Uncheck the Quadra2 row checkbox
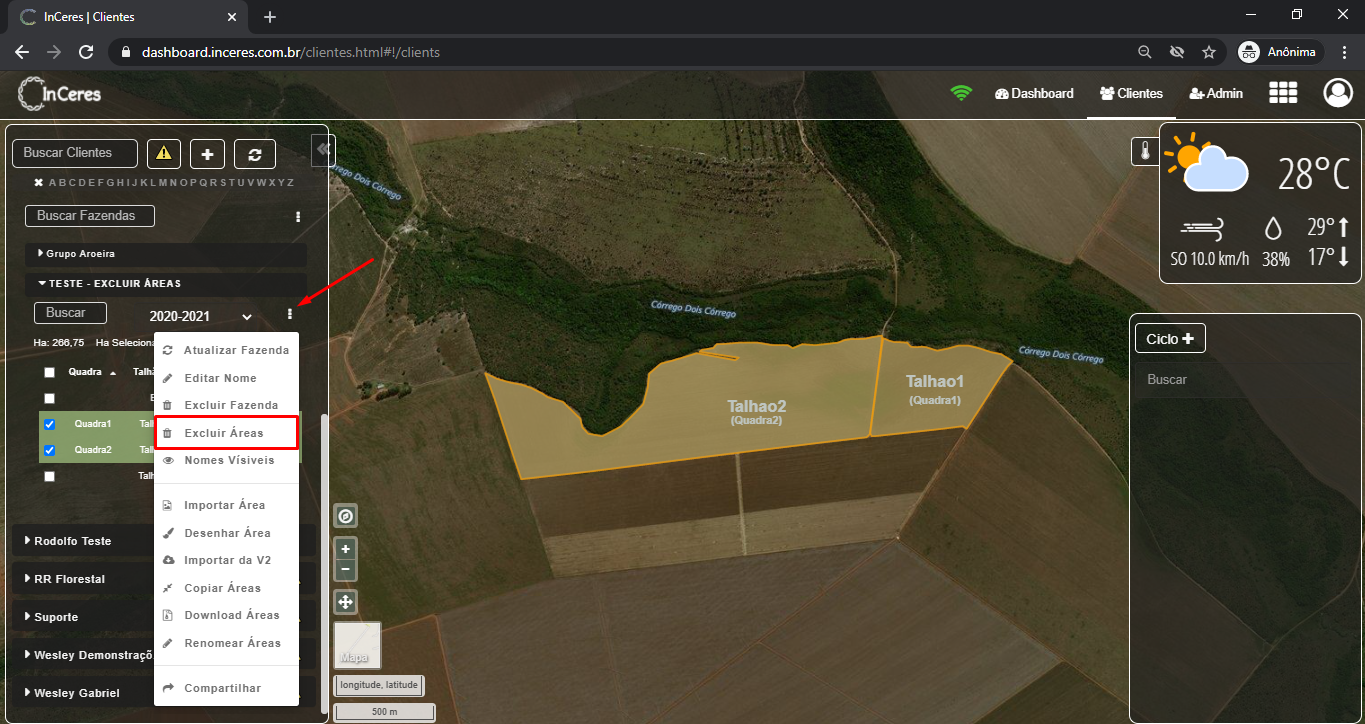The height and width of the screenshot is (724, 1365). tap(49, 450)
